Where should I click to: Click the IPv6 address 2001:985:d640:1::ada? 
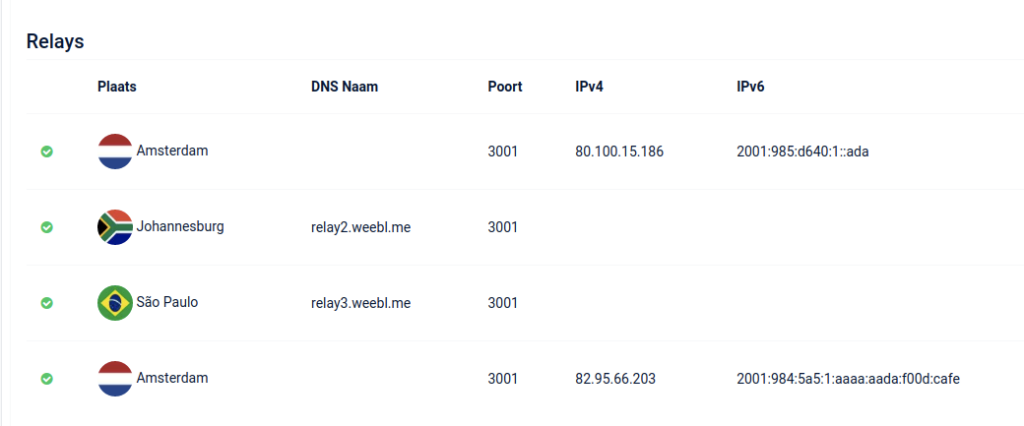tap(803, 152)
